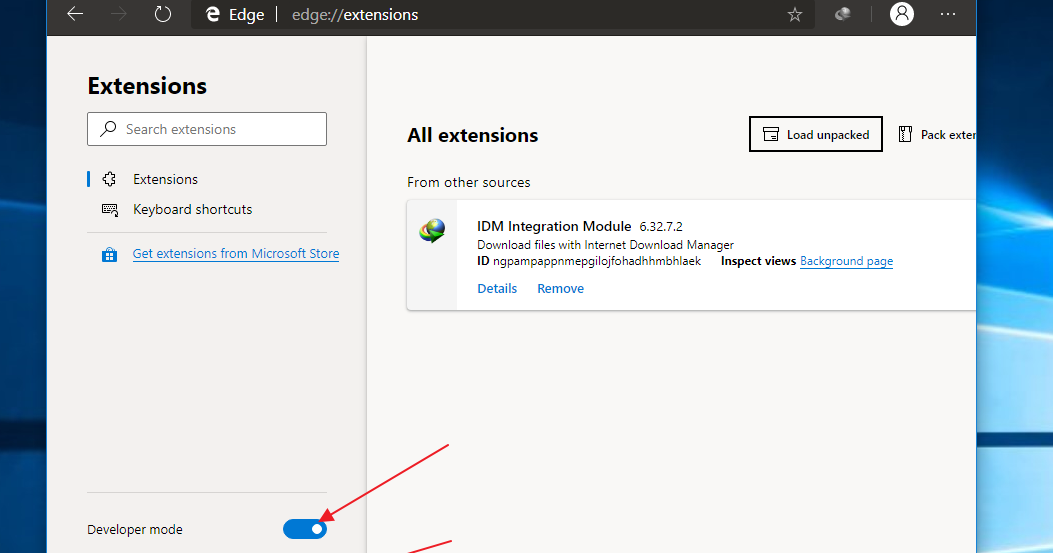Open the user profile avatar
Image resolution: width=1053 pixels, height=553 pixels.
coord(902,14)
